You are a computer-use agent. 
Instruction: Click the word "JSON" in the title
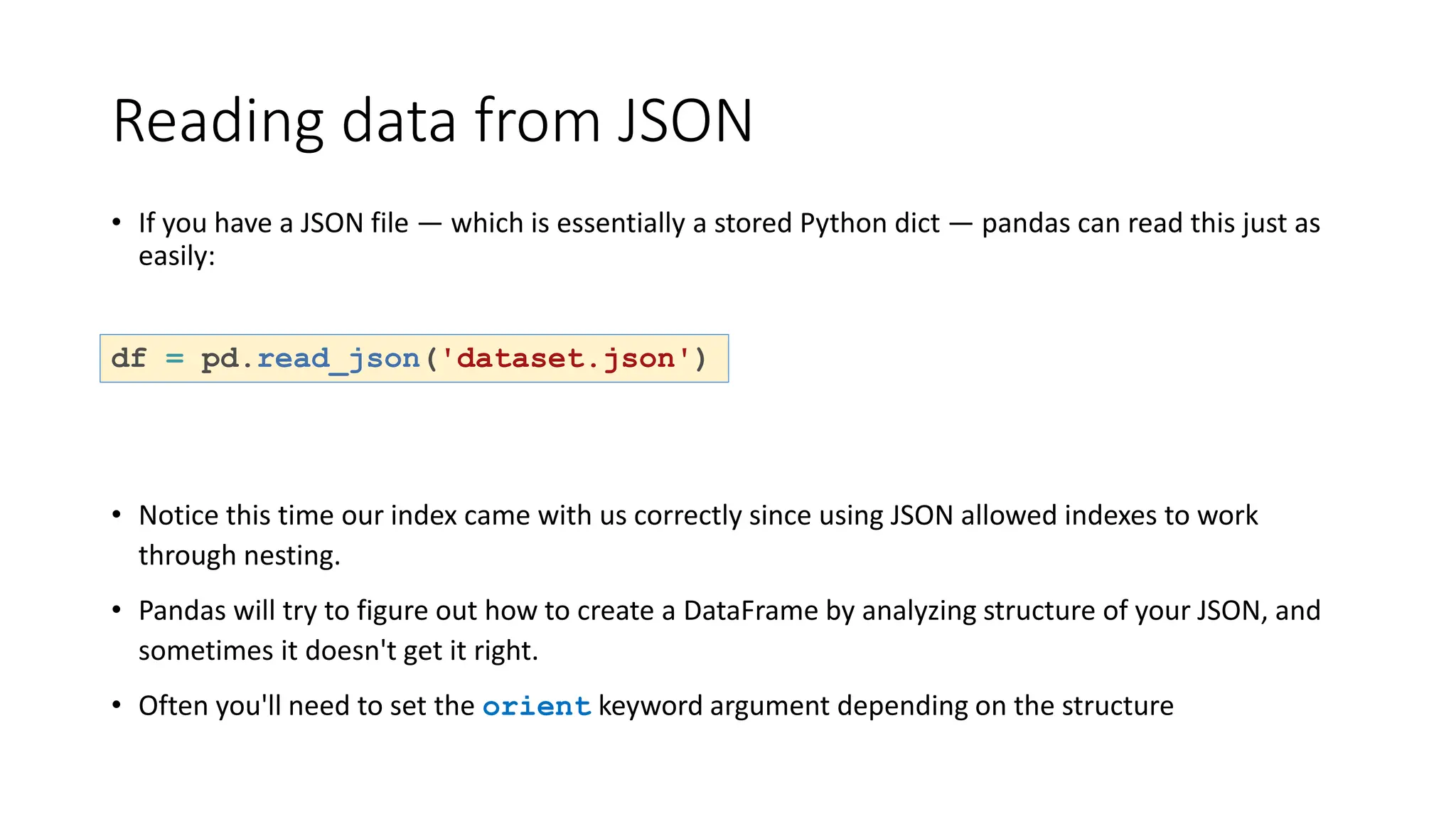pos(685,121)
